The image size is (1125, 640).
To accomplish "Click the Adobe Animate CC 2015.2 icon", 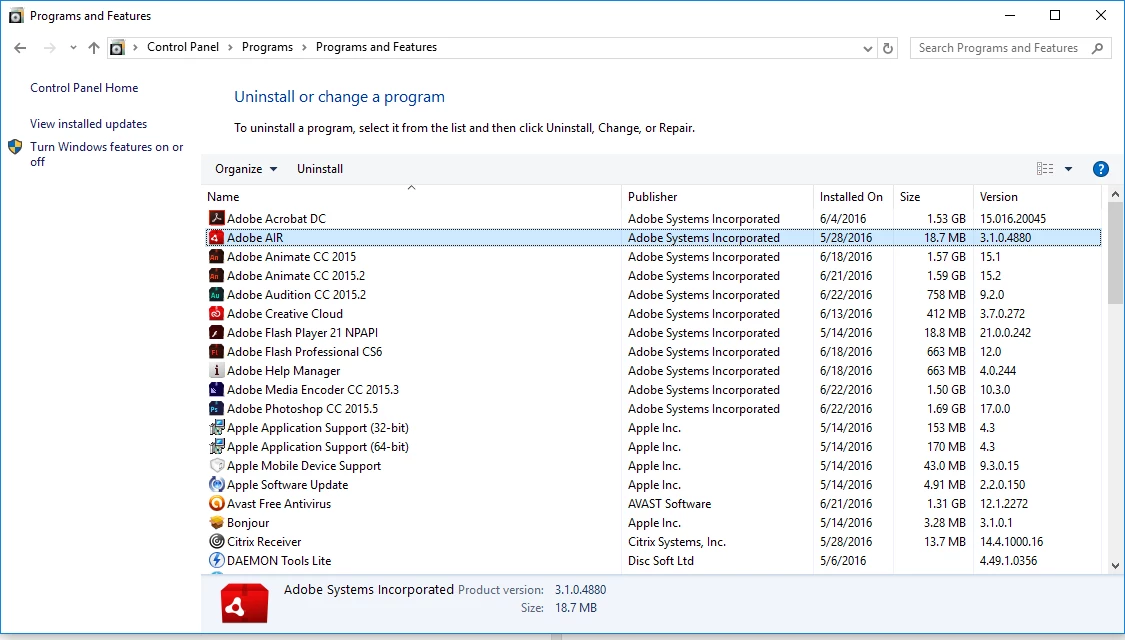I will (x=216, y=276).
